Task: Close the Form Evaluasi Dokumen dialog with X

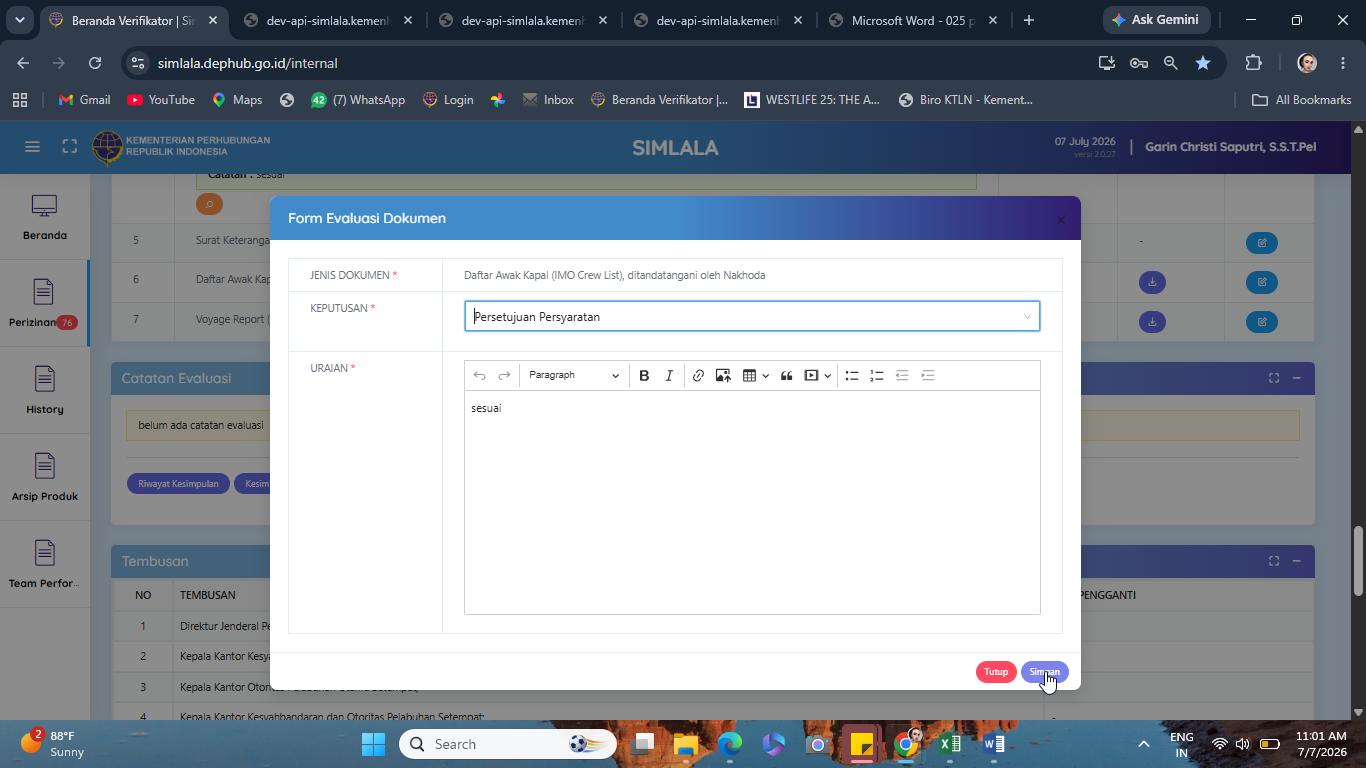Action: click(1061, 219)
